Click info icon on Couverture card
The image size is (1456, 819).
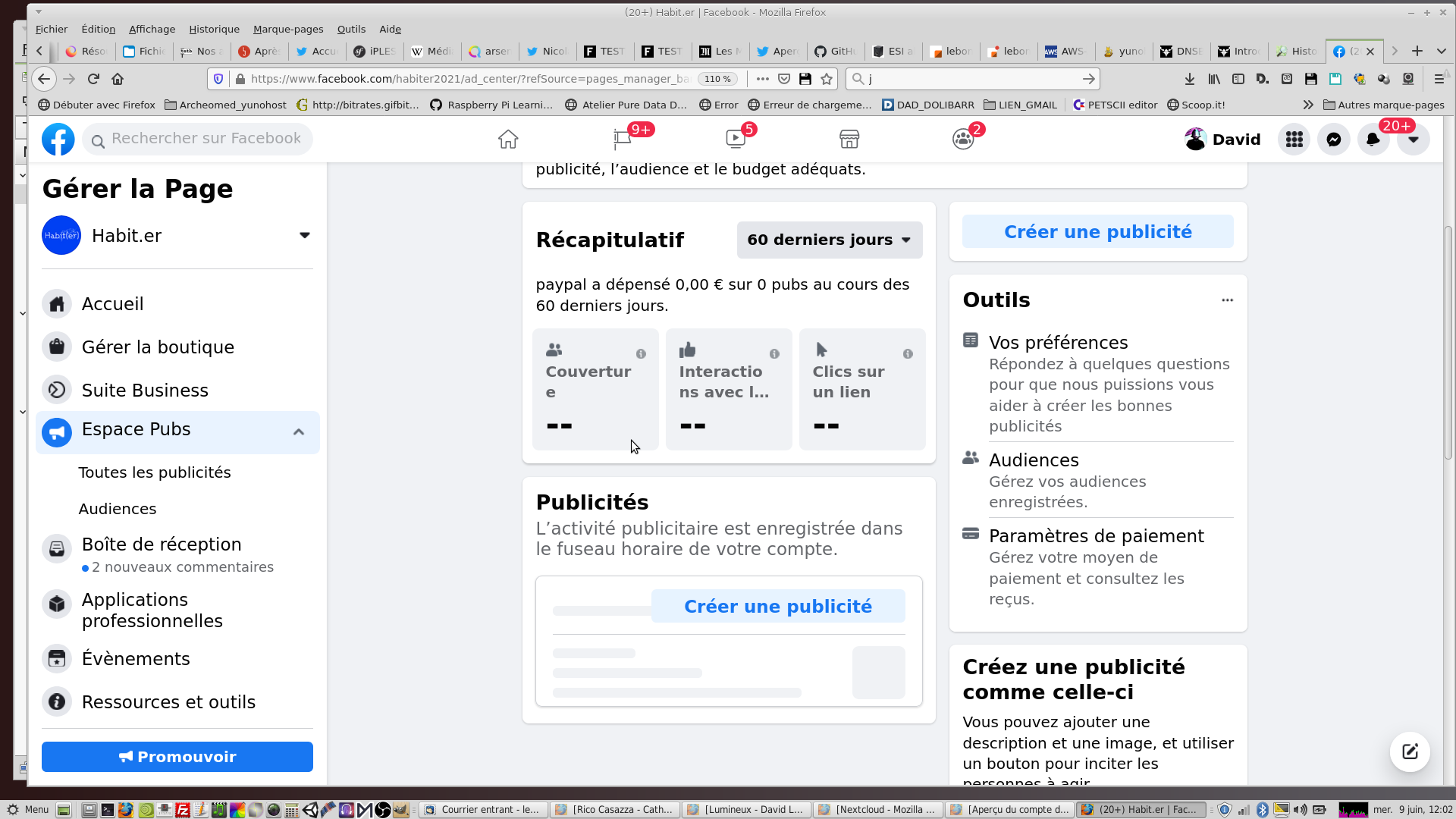coord(641,354)
